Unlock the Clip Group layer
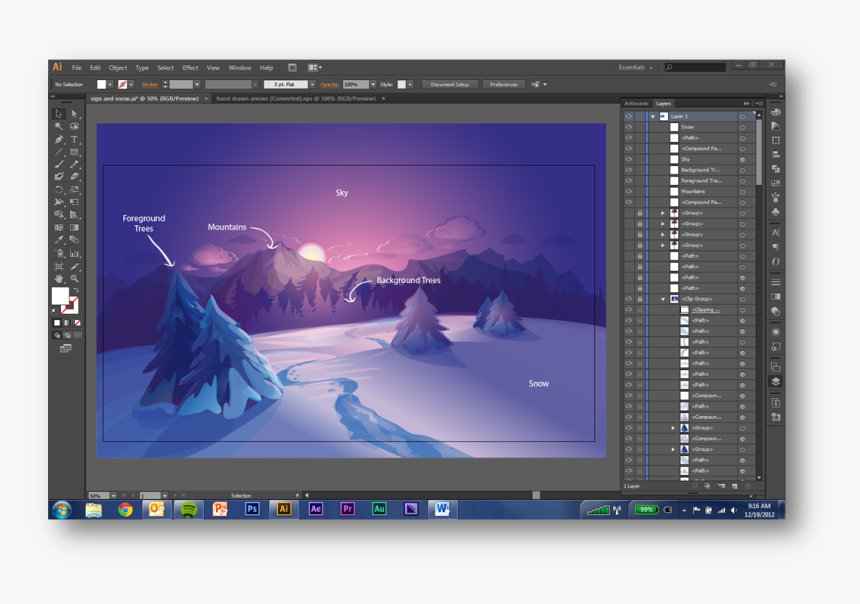The image size is (860, 604). [640, 299]
